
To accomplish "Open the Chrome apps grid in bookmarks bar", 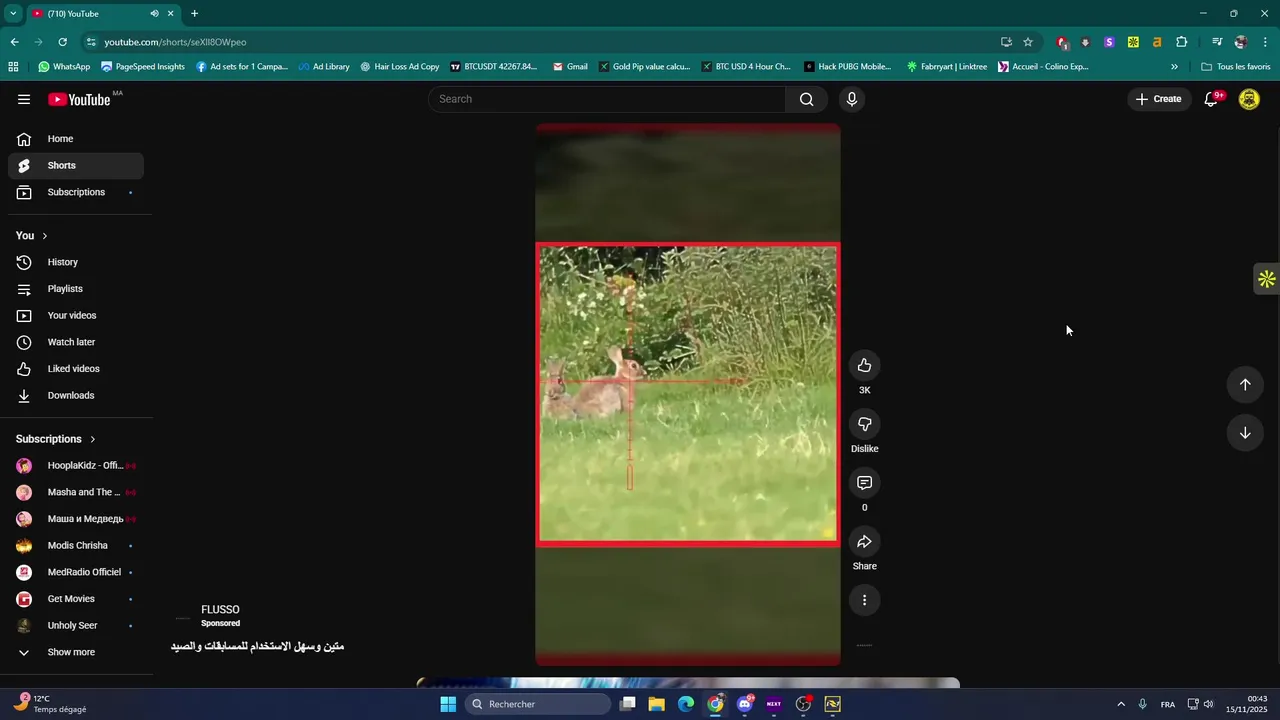I will click(13, 67).
